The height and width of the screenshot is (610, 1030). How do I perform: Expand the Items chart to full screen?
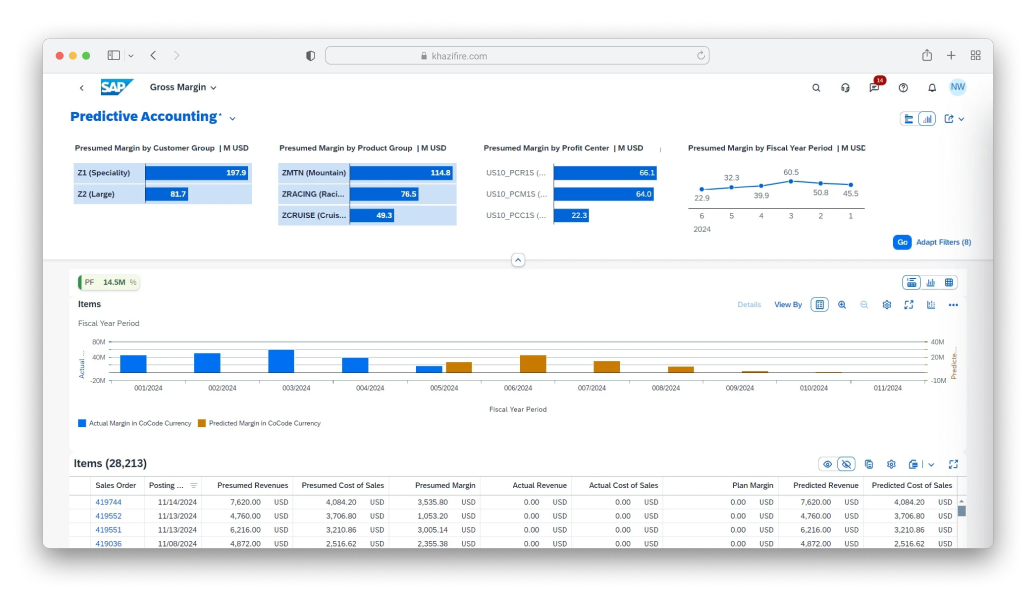[x=908, y=304]
